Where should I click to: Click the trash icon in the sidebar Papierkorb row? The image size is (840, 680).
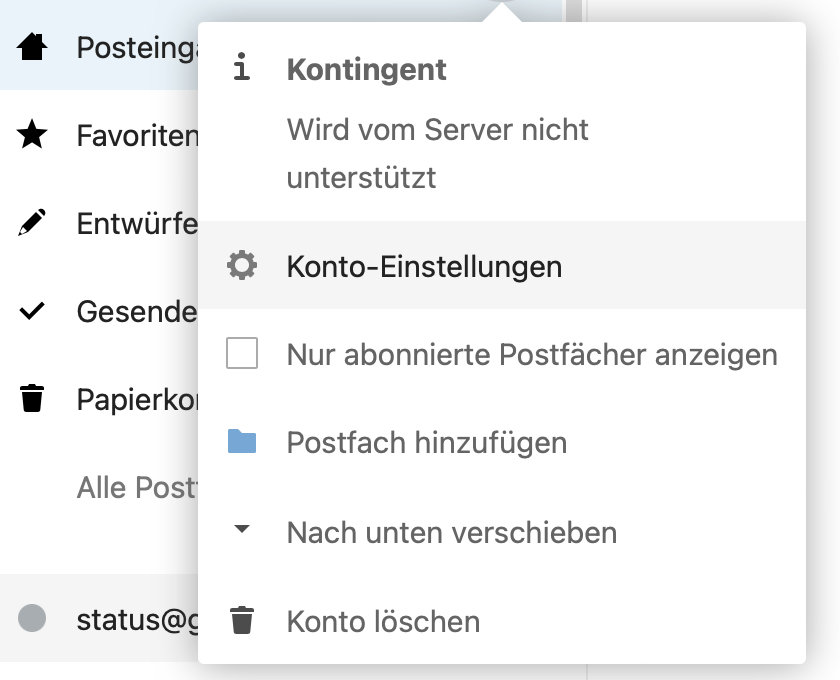click(32, 398)
